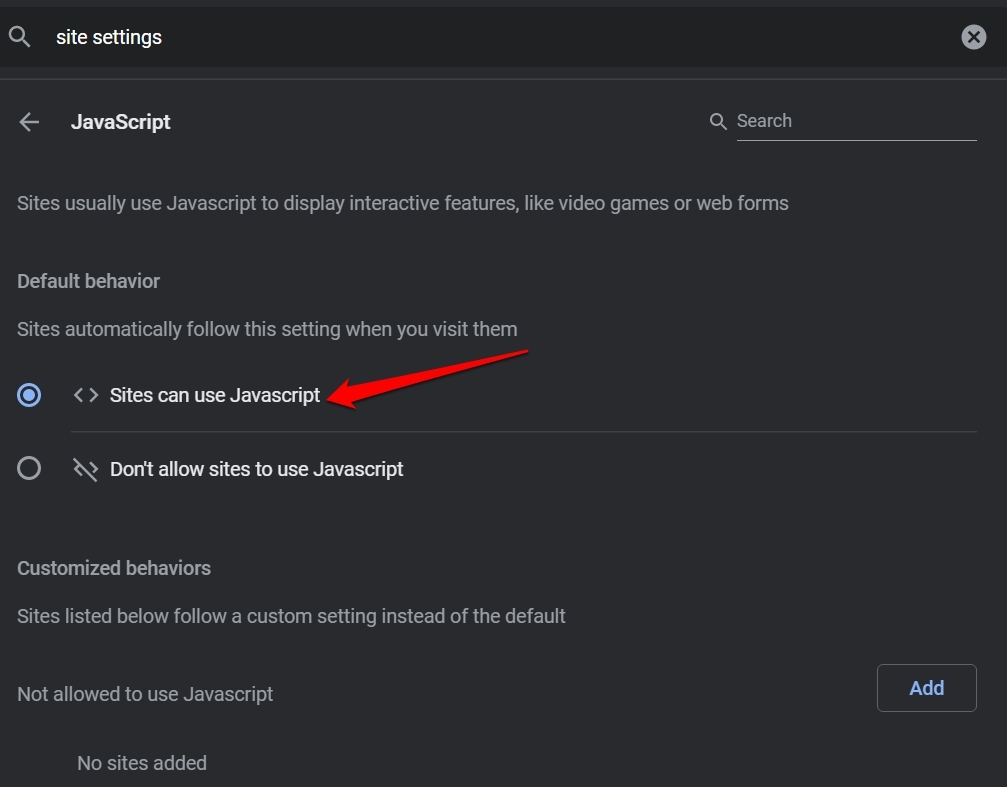Image resolution: width=1007 pixels, height=787 pixels.
Task: Click the 'Default behavior' heading
Action: coord(89,281)
